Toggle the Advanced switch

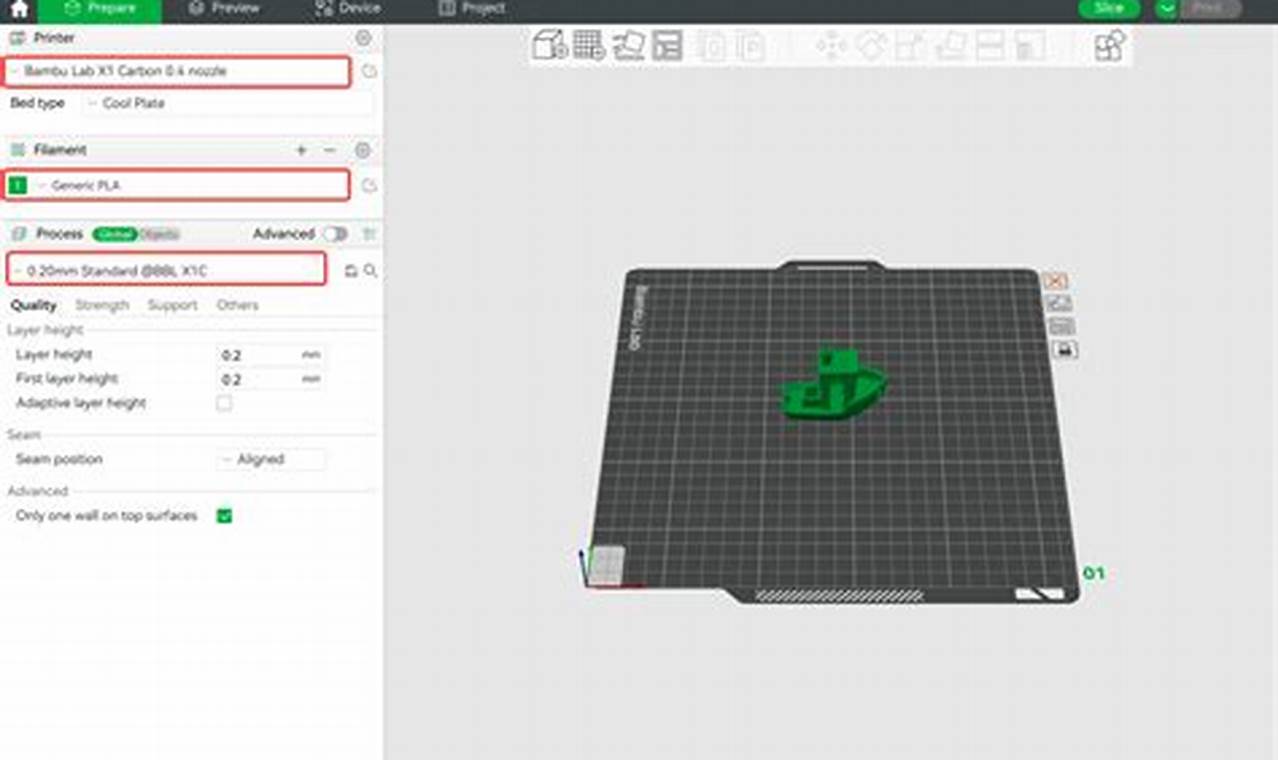[334, 234]
